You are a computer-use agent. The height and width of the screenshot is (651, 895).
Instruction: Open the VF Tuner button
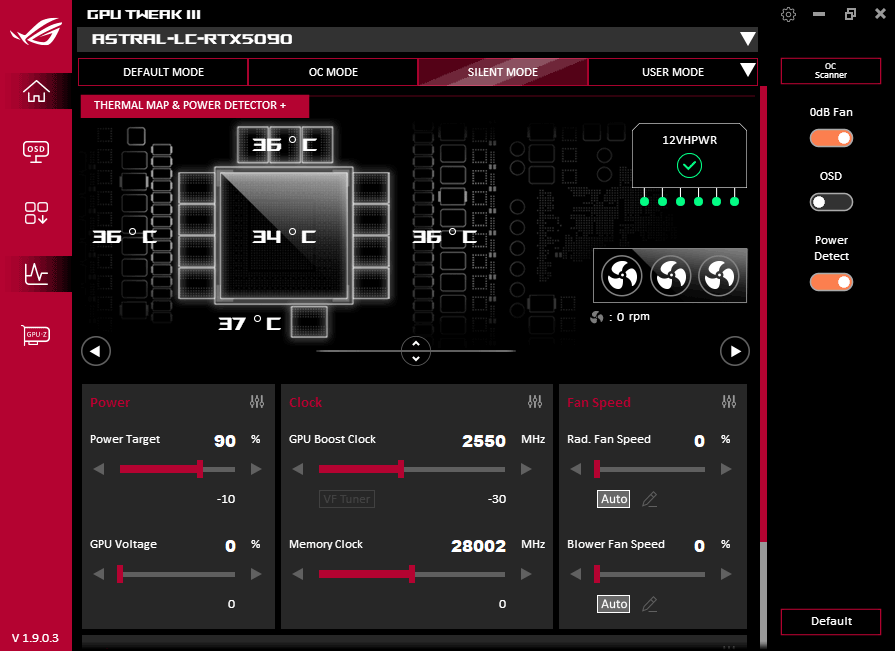346,499
